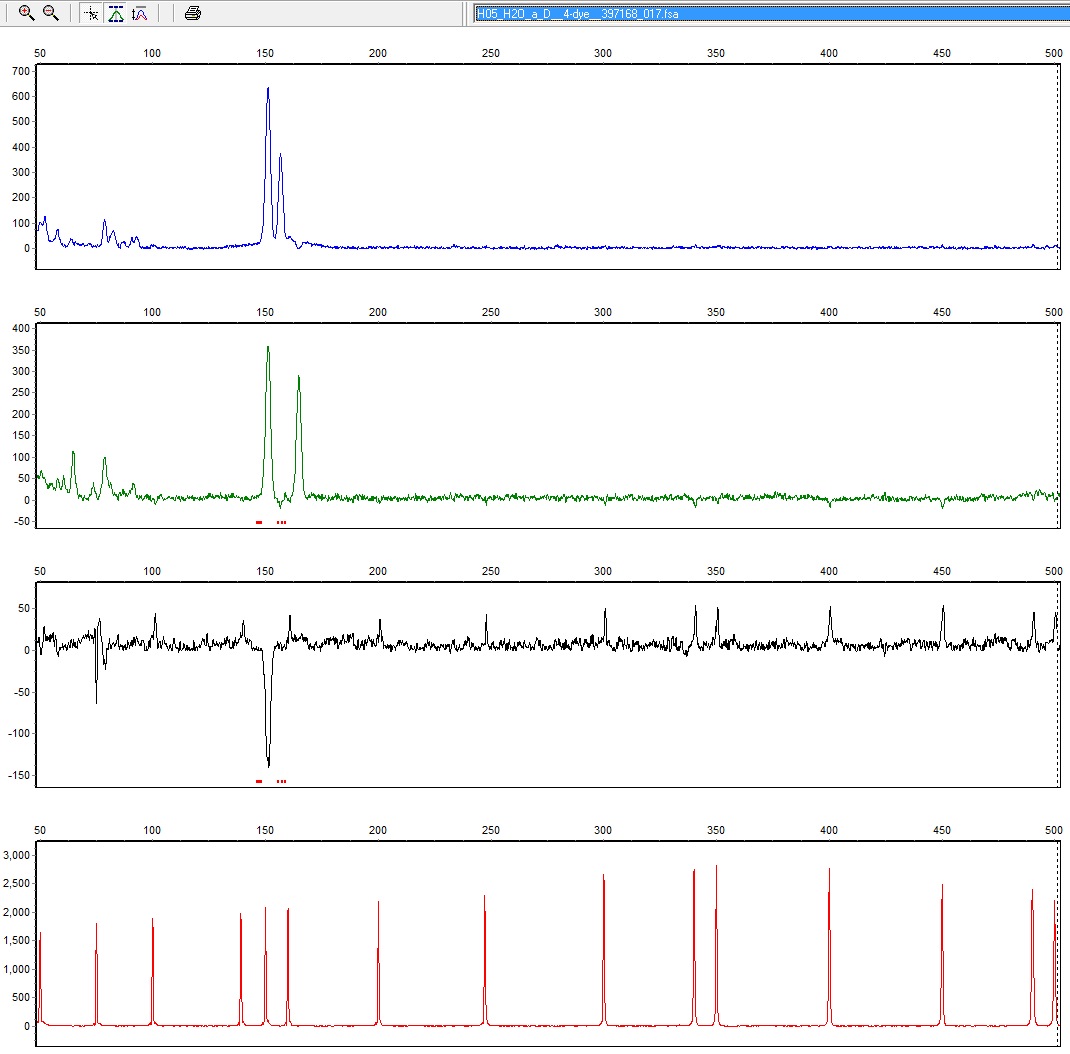Click solid red marker below green trace
Screen dimensions: 1070x1054
coord(259,522)
